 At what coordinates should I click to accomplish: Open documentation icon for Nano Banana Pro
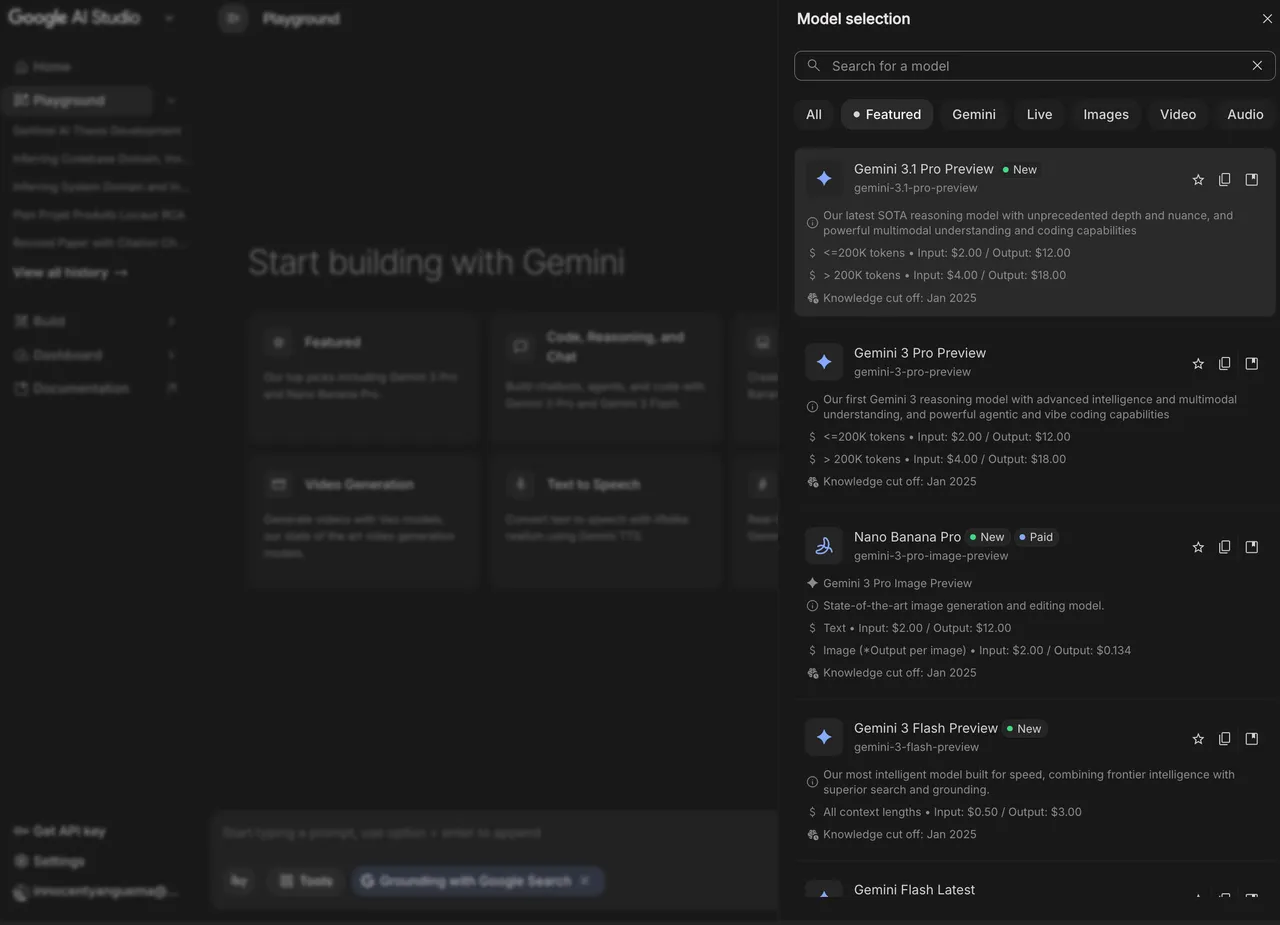(1251, 547)
